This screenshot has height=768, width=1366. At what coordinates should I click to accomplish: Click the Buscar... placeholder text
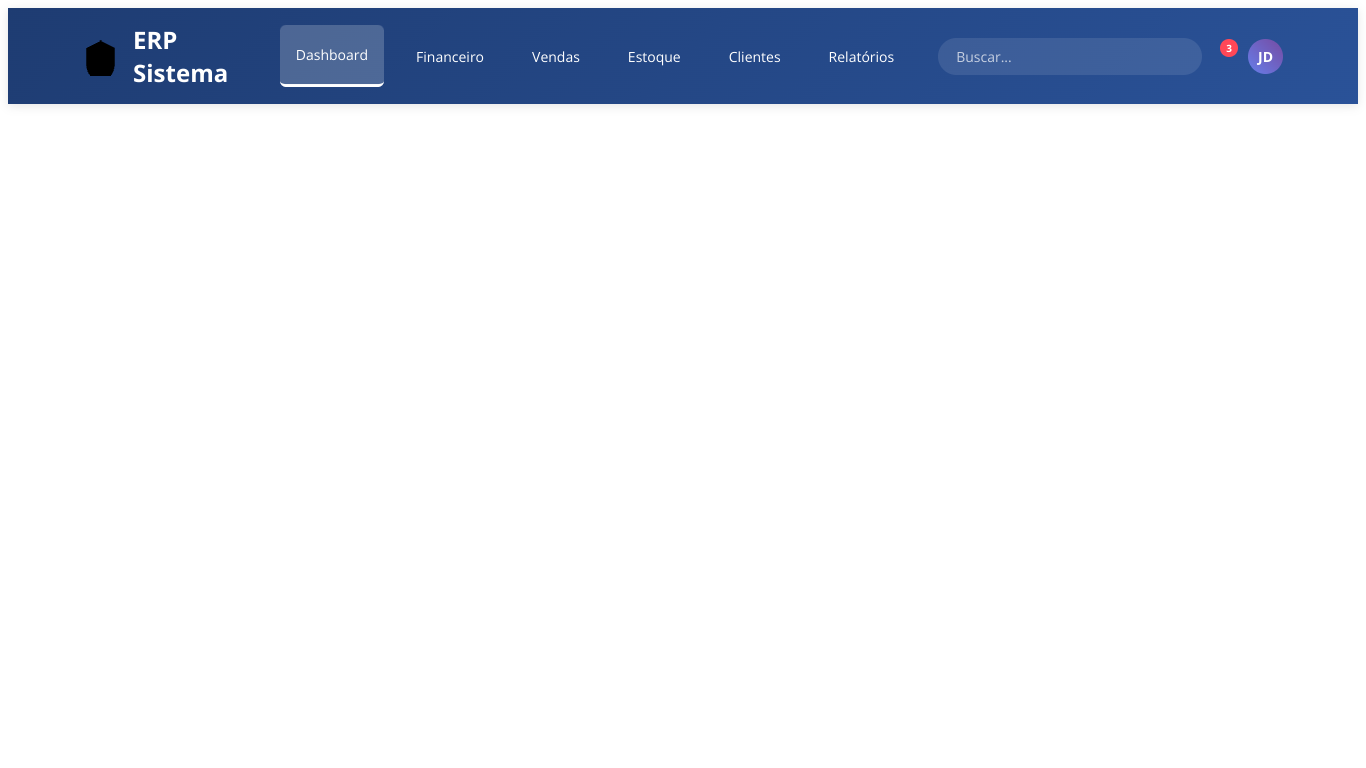point(984,57)
